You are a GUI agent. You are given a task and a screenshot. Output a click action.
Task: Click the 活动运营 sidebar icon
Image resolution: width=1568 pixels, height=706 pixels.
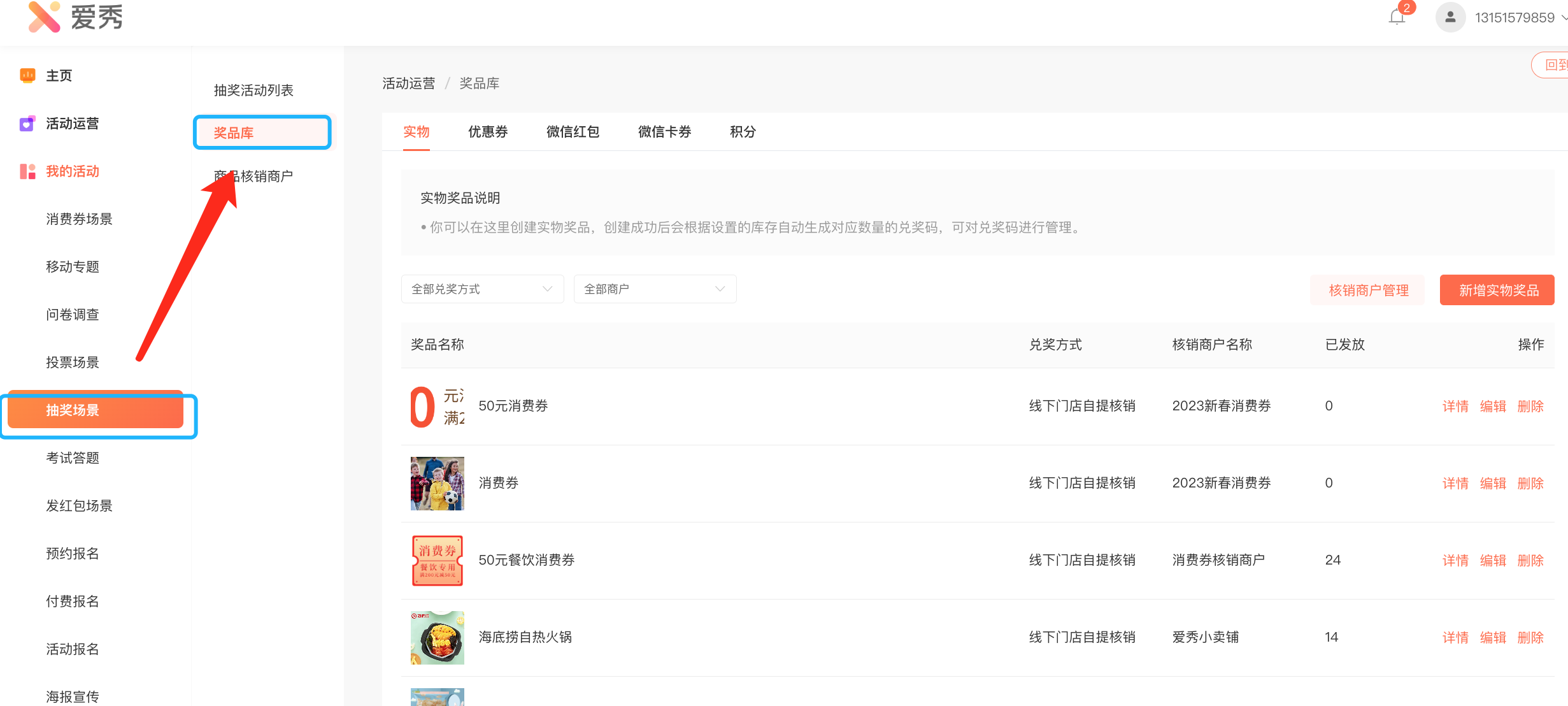coord(27,124)
